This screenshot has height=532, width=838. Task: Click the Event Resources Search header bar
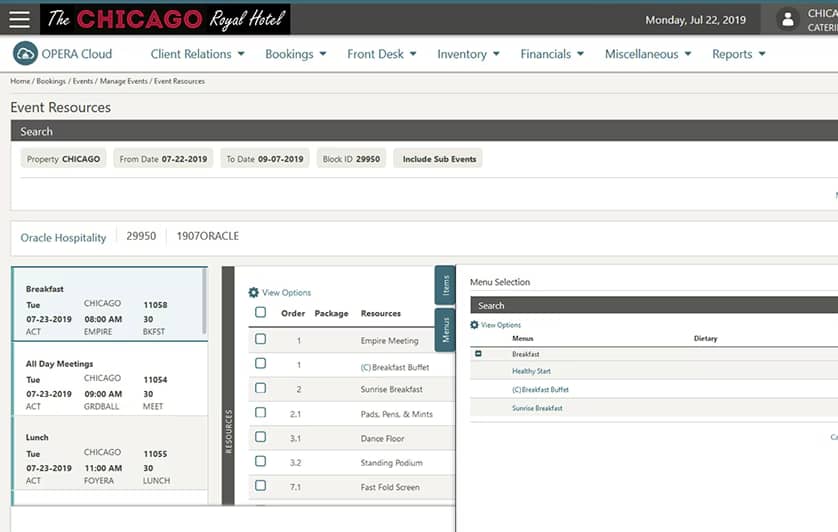coord(424,131)
